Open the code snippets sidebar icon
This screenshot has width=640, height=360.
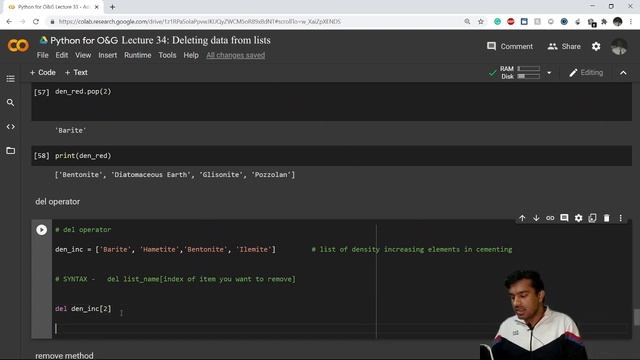click(x=11, y=127)
